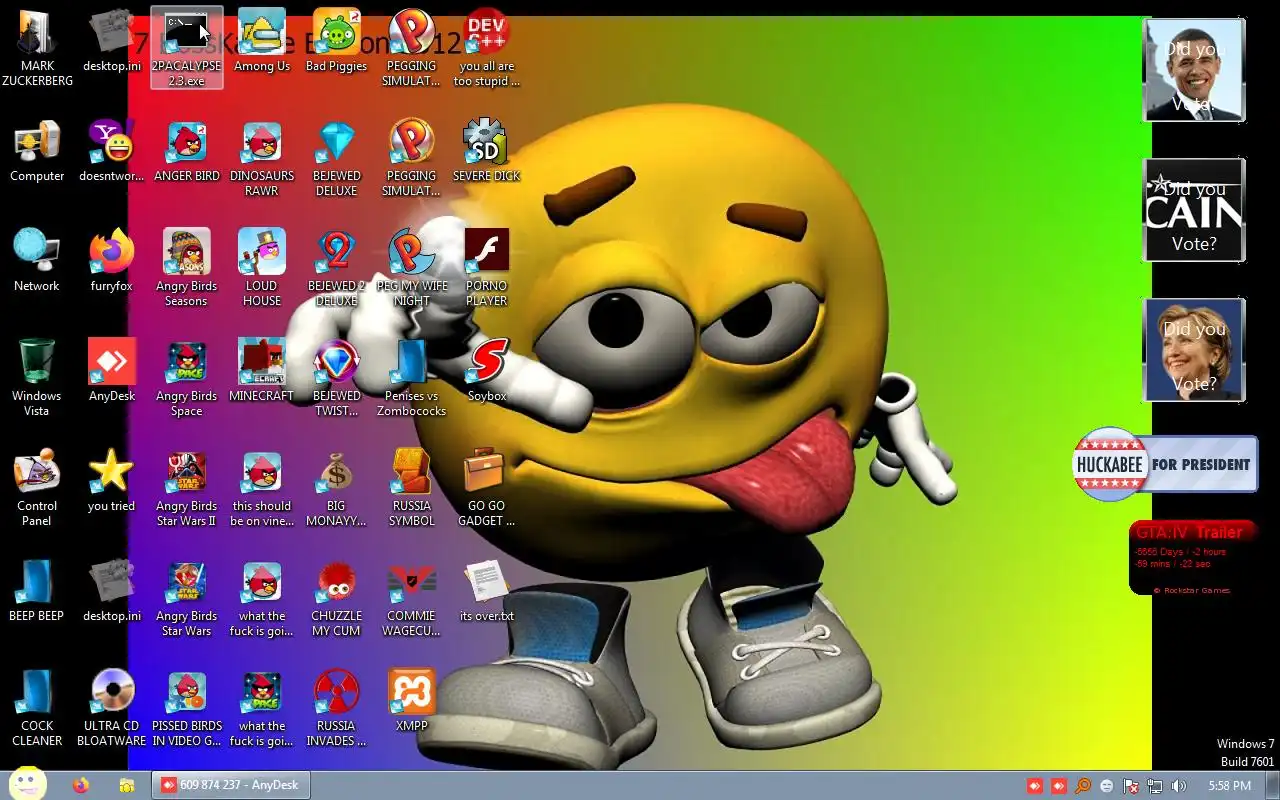Open the Flash player icon

487,268
